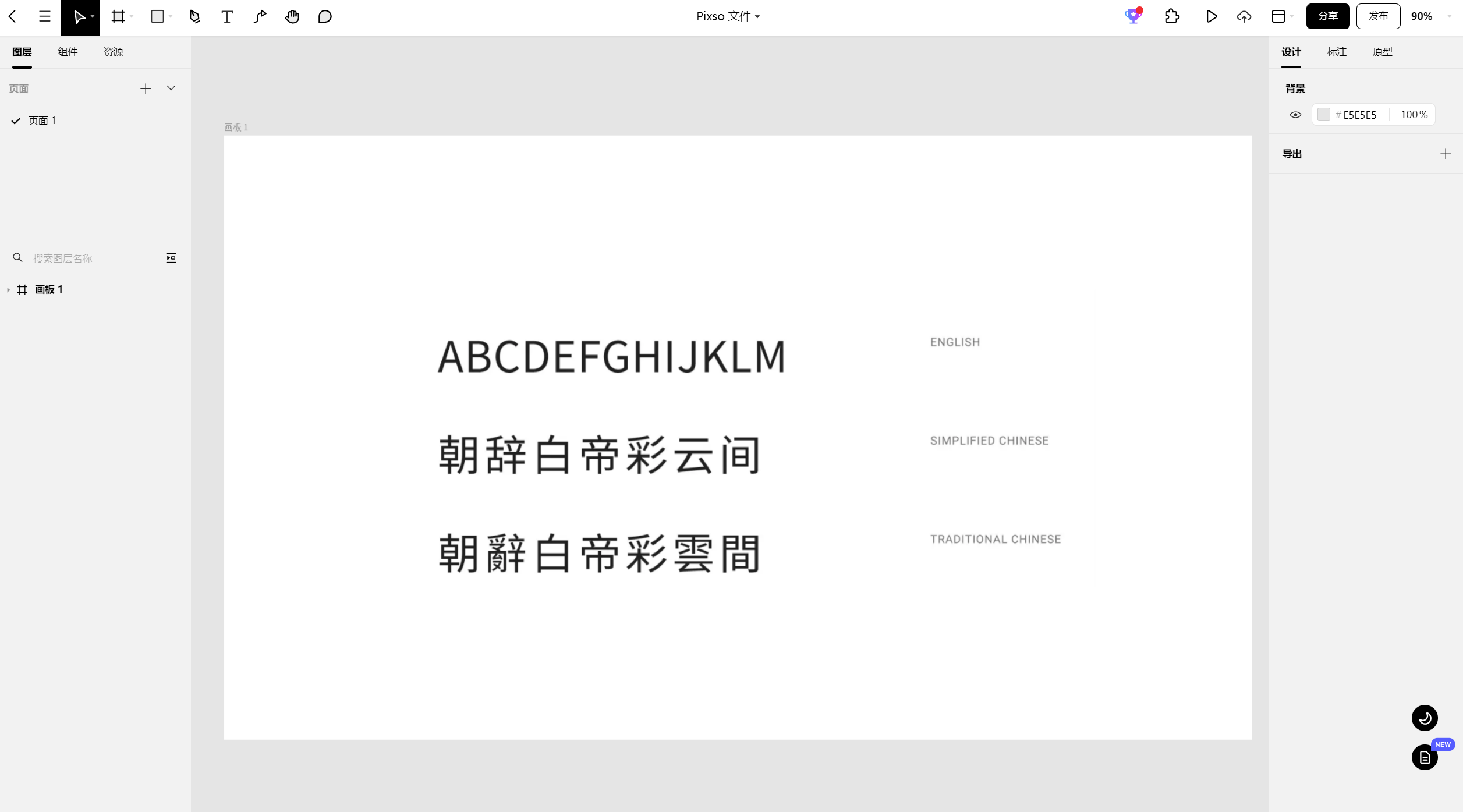The image size is (1463, 812).
Task: Switch to the 设计 tab
Action: coord(1291,52)
